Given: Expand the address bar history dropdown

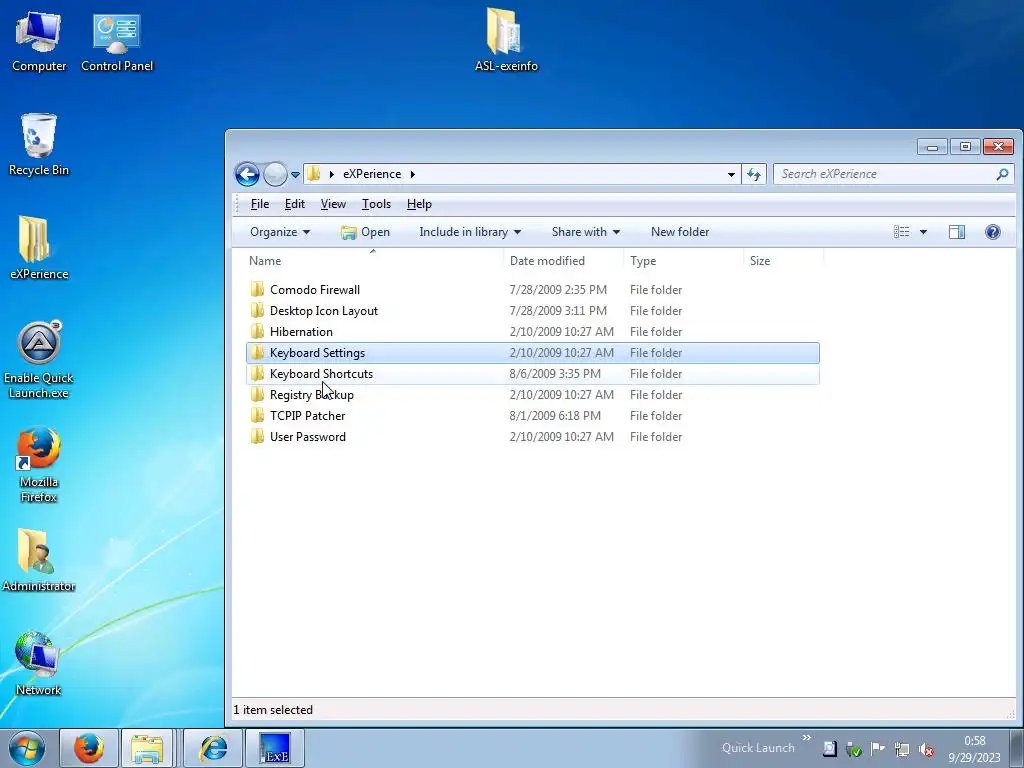Looking at the screenshot, I should (x=731, y=174).
